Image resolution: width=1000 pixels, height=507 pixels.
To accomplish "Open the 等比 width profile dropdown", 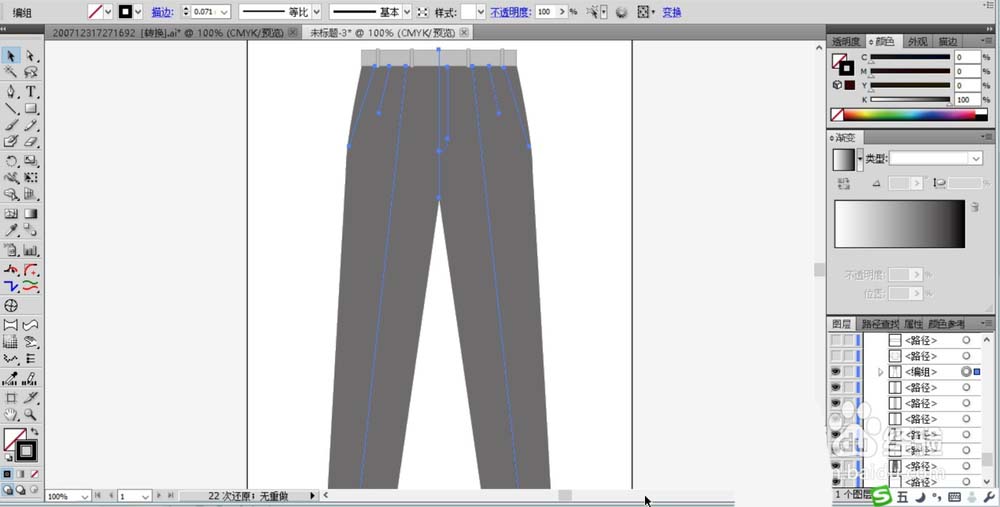I will pos(316,12).
